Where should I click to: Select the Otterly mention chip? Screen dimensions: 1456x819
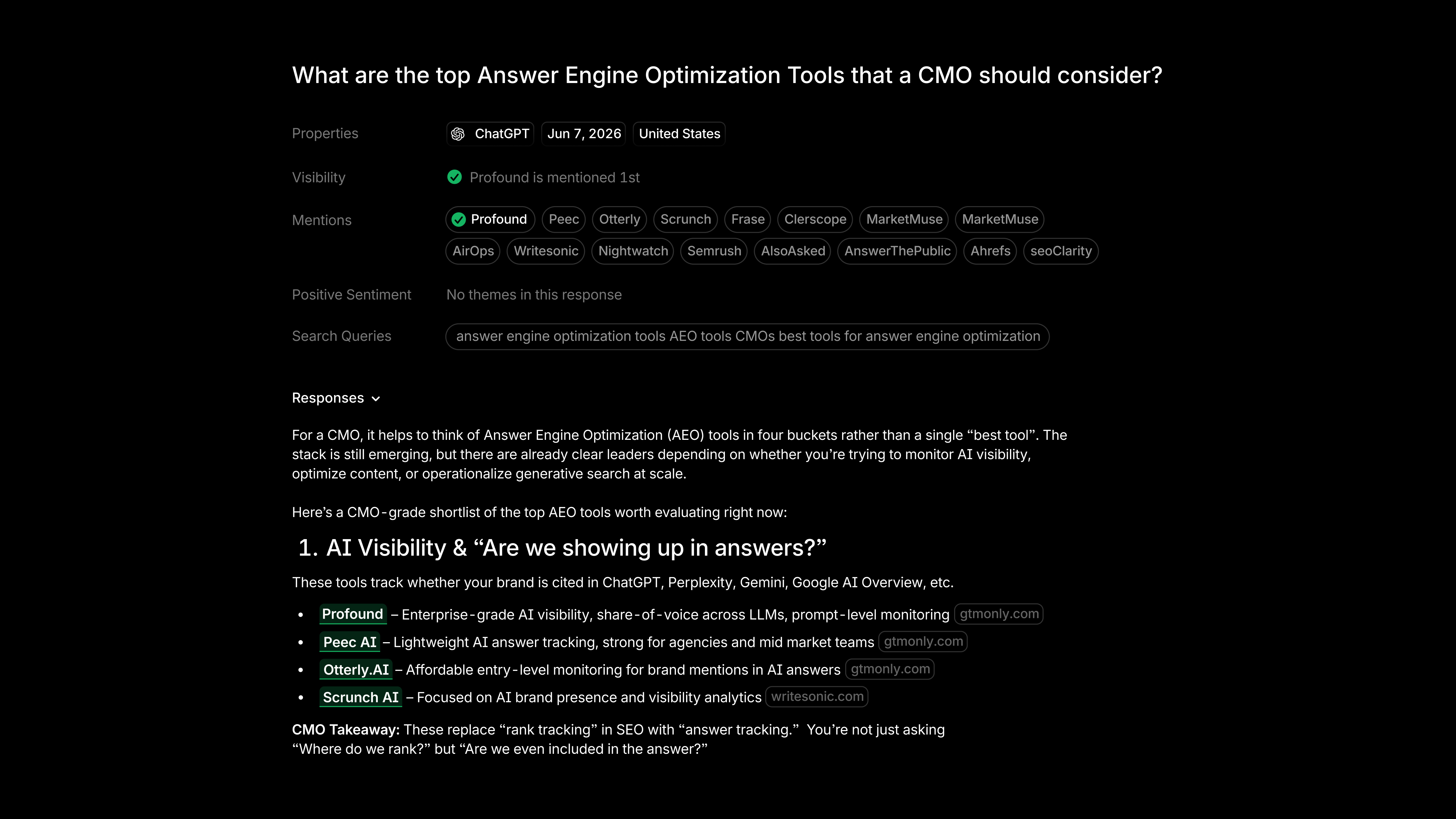pyautogui.click(x=619, y=219)
